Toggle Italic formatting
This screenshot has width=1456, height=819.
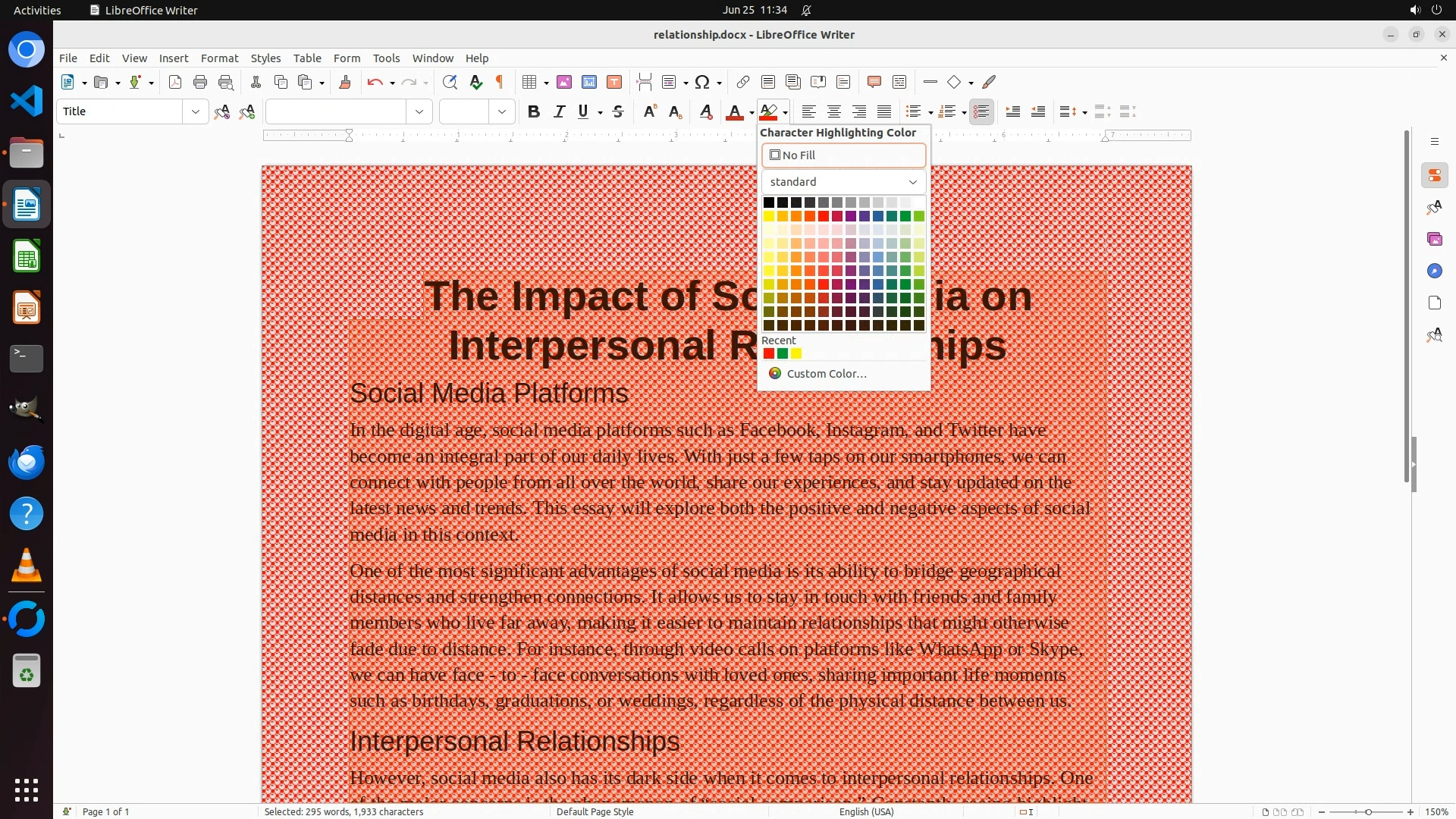coord(559,112)
